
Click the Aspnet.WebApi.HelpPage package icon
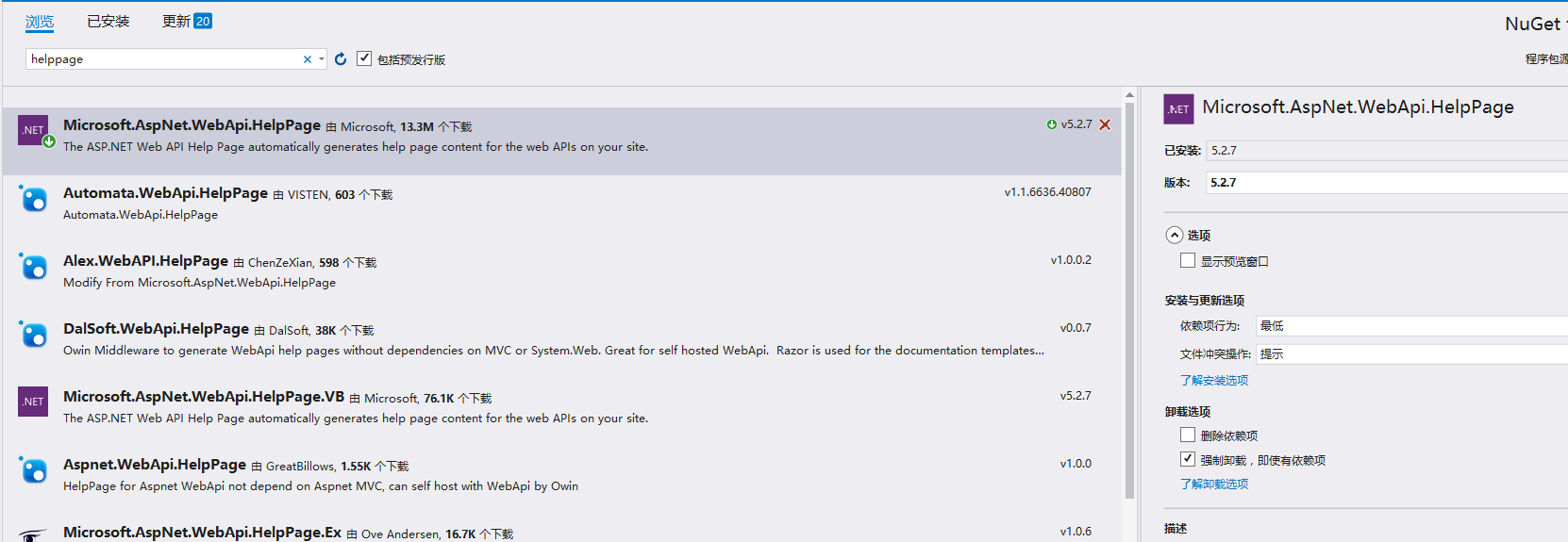click(33, 470)
